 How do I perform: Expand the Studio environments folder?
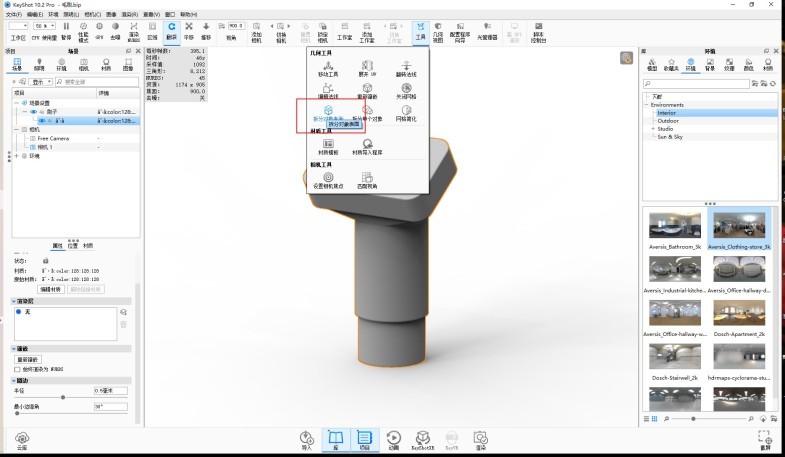(652, 128)
